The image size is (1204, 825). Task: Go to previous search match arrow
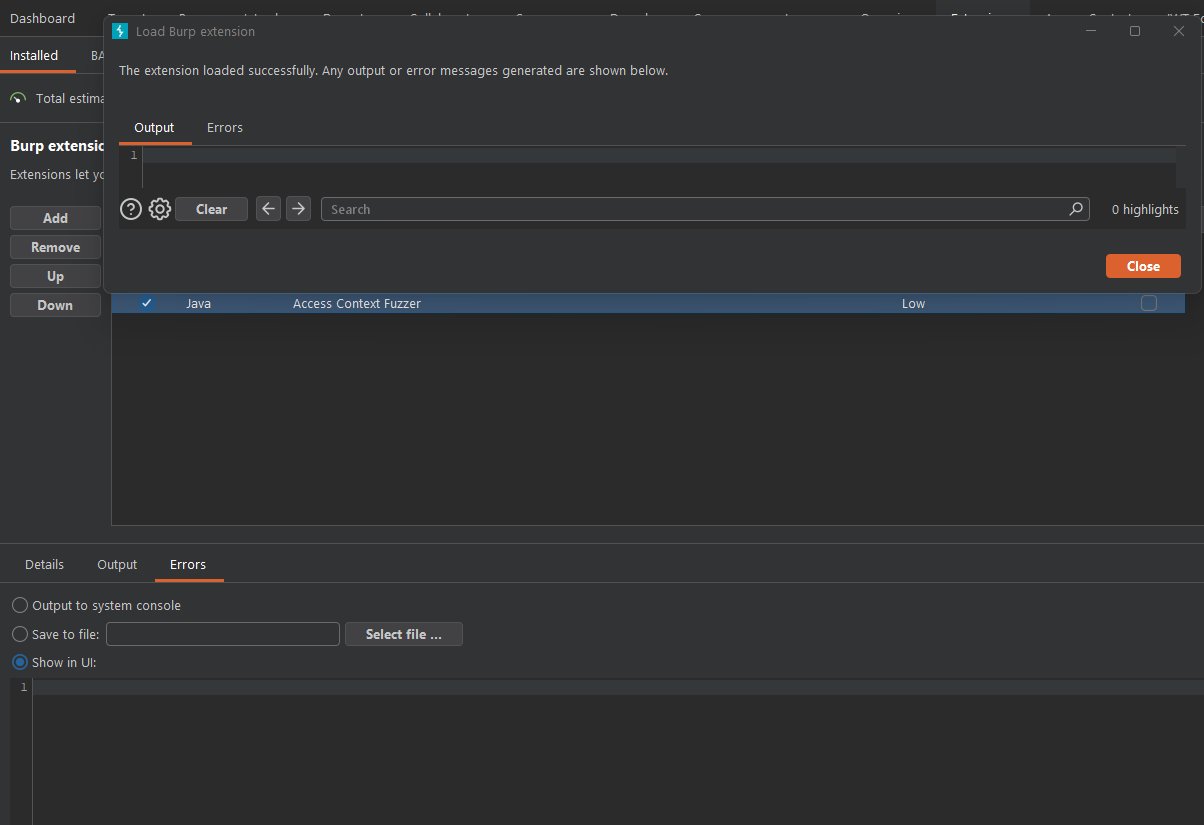tap(268, 209)
